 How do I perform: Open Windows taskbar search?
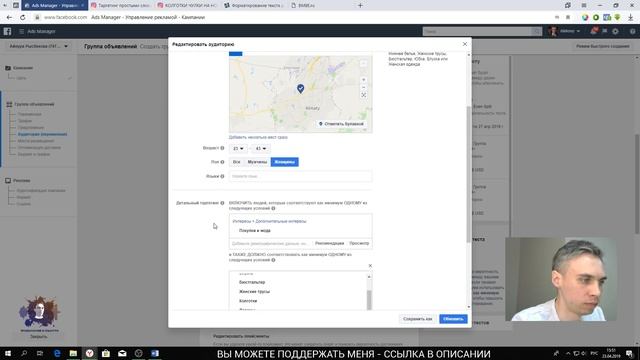pyautogui.click(x=24, y=353)
